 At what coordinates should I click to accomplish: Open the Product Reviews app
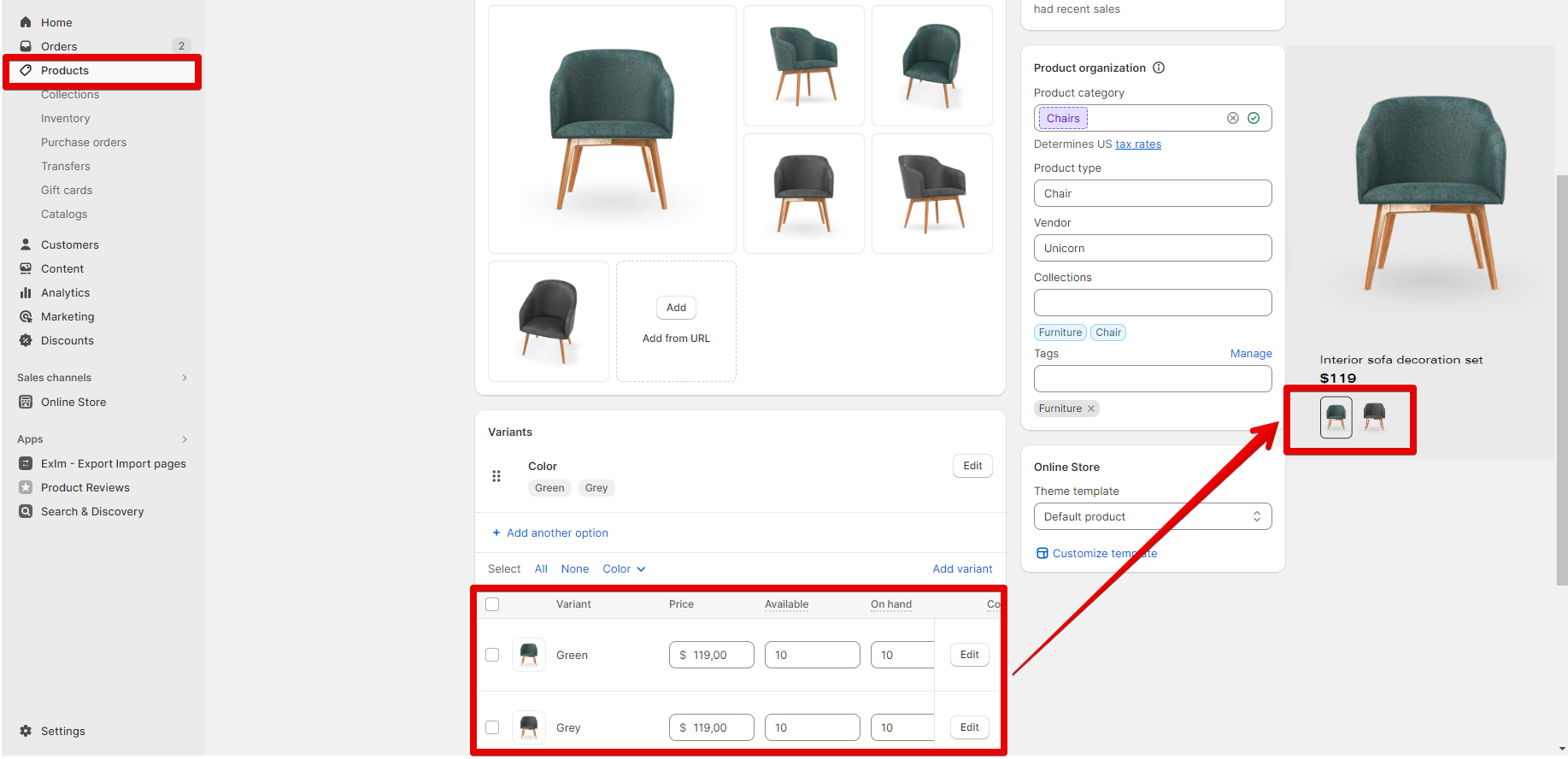pyautogui.click(x=85, y=487)
